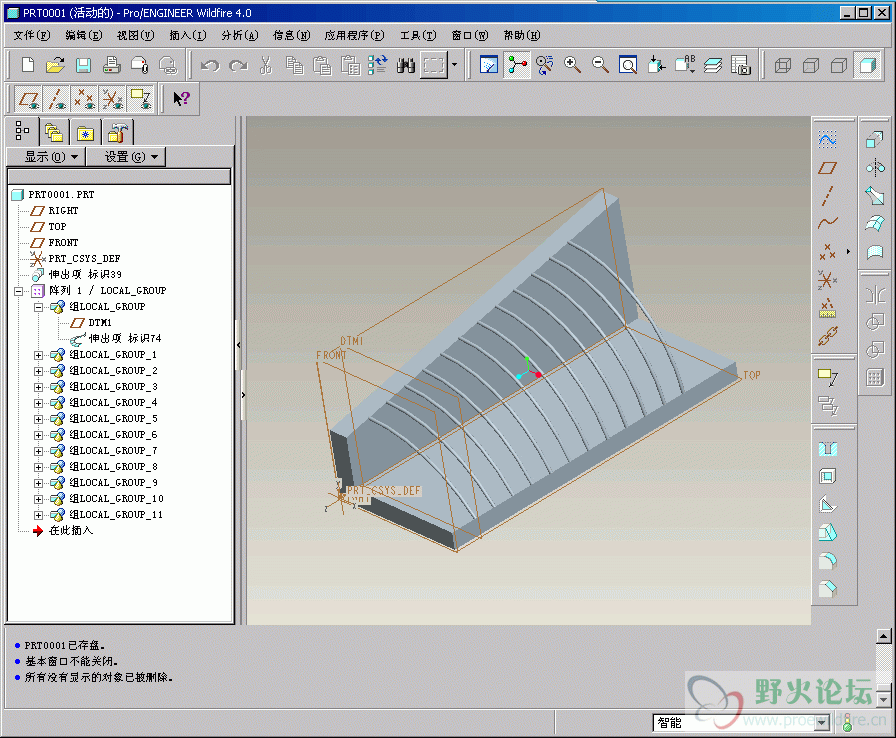The width and height of the screenshot is (896, 738).
Task: Redo the last action
Action: pos(238,65)
